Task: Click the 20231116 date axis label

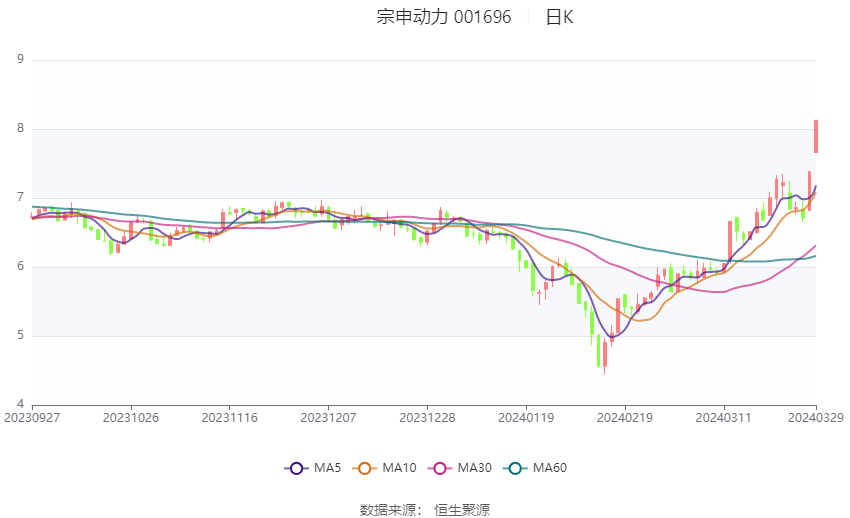Action: coord(229,418)
